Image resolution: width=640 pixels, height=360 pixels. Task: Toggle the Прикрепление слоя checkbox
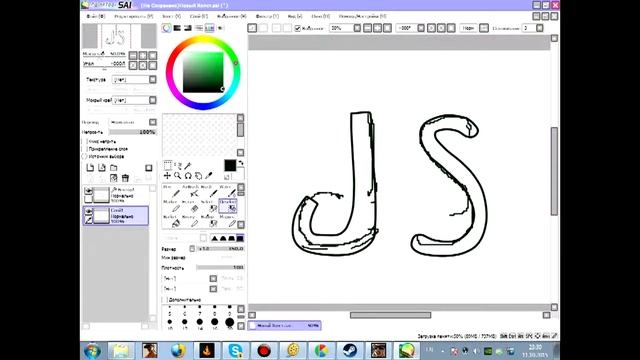(84, 149)
